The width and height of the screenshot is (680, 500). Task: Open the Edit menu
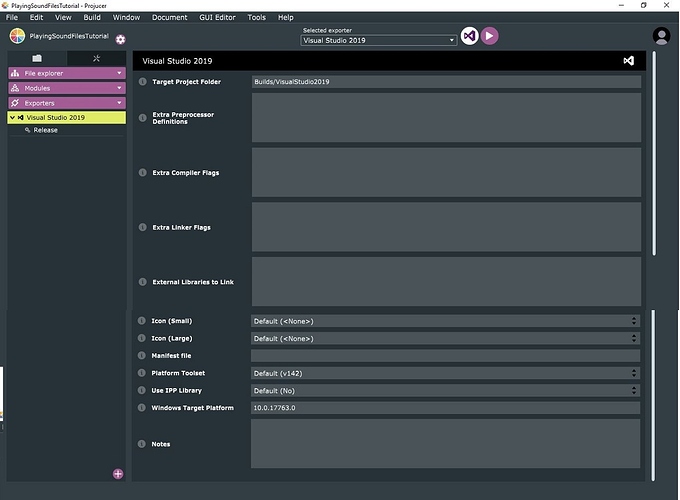pos(36,17)
